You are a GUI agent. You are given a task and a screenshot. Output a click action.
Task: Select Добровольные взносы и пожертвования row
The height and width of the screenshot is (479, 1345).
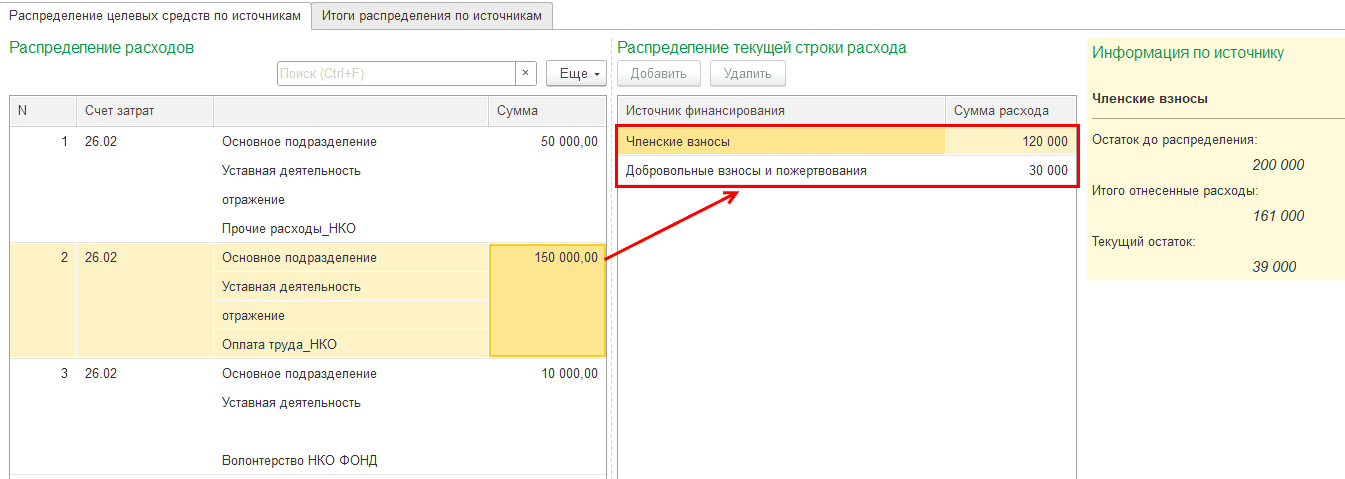[780, 171]
